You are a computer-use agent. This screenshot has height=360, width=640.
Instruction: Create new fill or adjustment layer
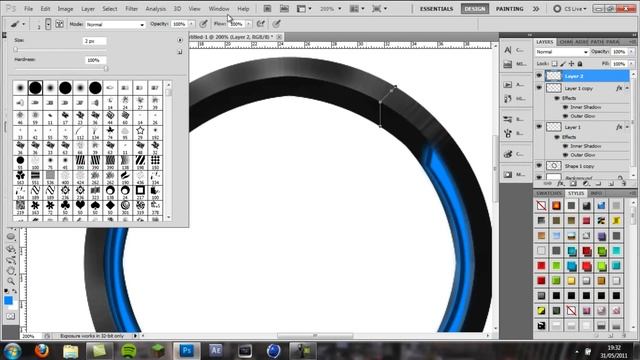586,184
